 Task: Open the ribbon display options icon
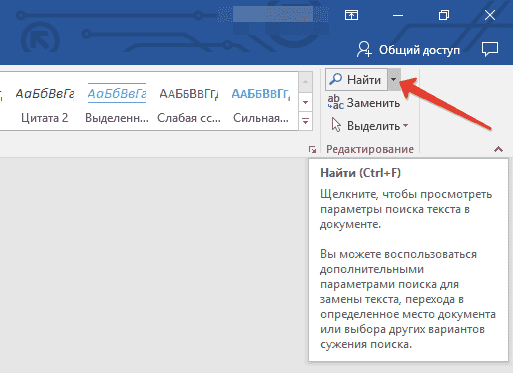[351, 15]
